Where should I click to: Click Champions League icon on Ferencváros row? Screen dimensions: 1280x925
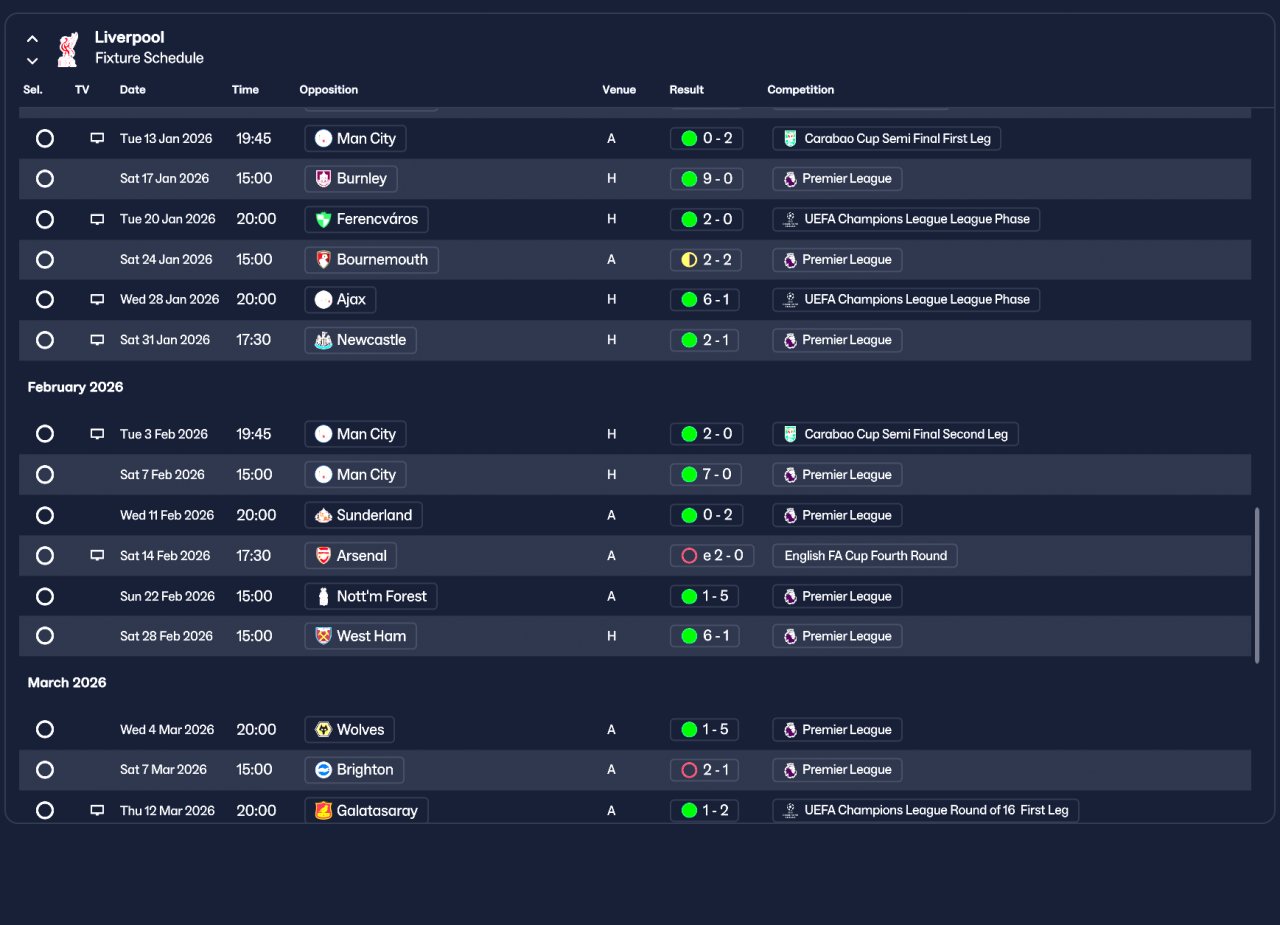pyautogui.click(x=790, y=219)
